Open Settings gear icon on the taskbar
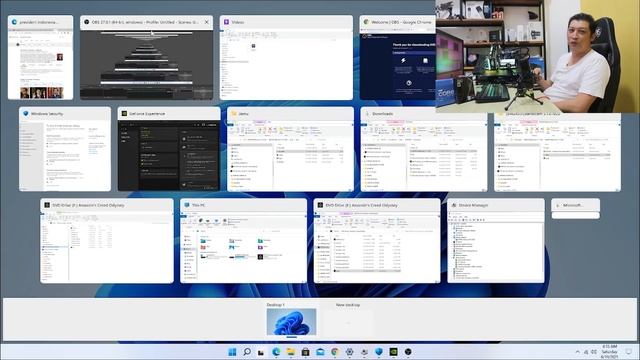 tap(349, 352)
